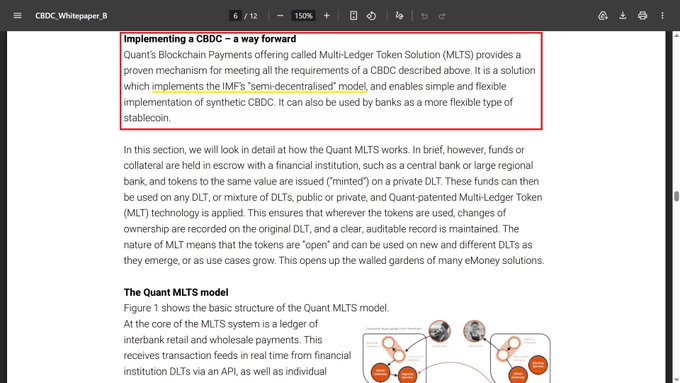The image size is (680, 383).
Task: Click total page count '12' in toolbar
Action: (x=253, y=16)
